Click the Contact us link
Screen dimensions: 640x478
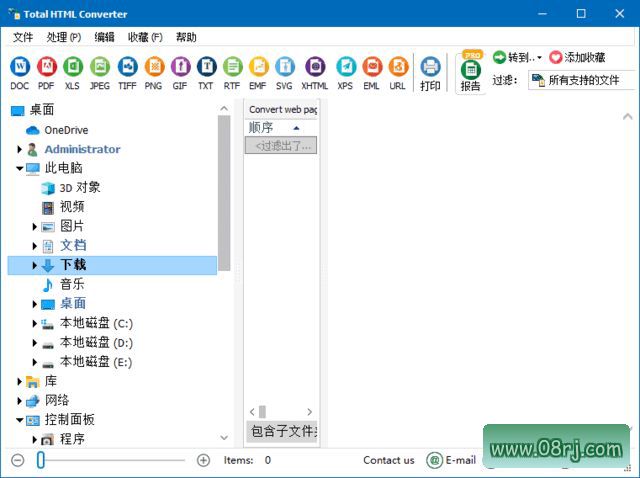(389, 460)
